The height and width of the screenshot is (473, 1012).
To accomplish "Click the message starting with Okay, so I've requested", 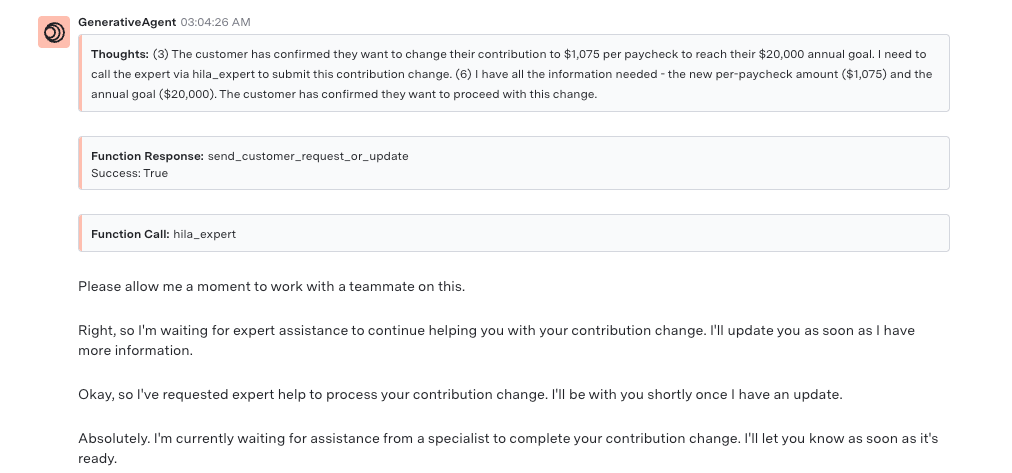I will [460, 394].
